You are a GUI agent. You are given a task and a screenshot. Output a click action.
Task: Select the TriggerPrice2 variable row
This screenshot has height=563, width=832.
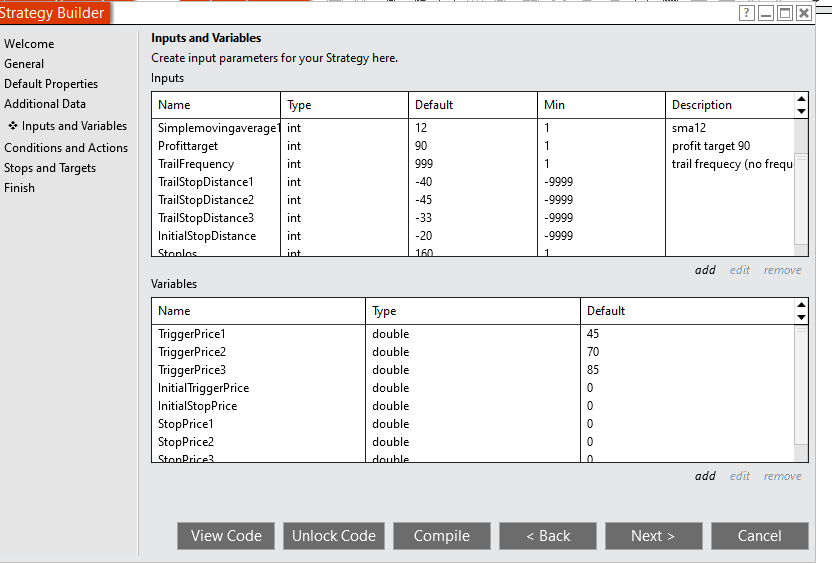coord(192,352)
